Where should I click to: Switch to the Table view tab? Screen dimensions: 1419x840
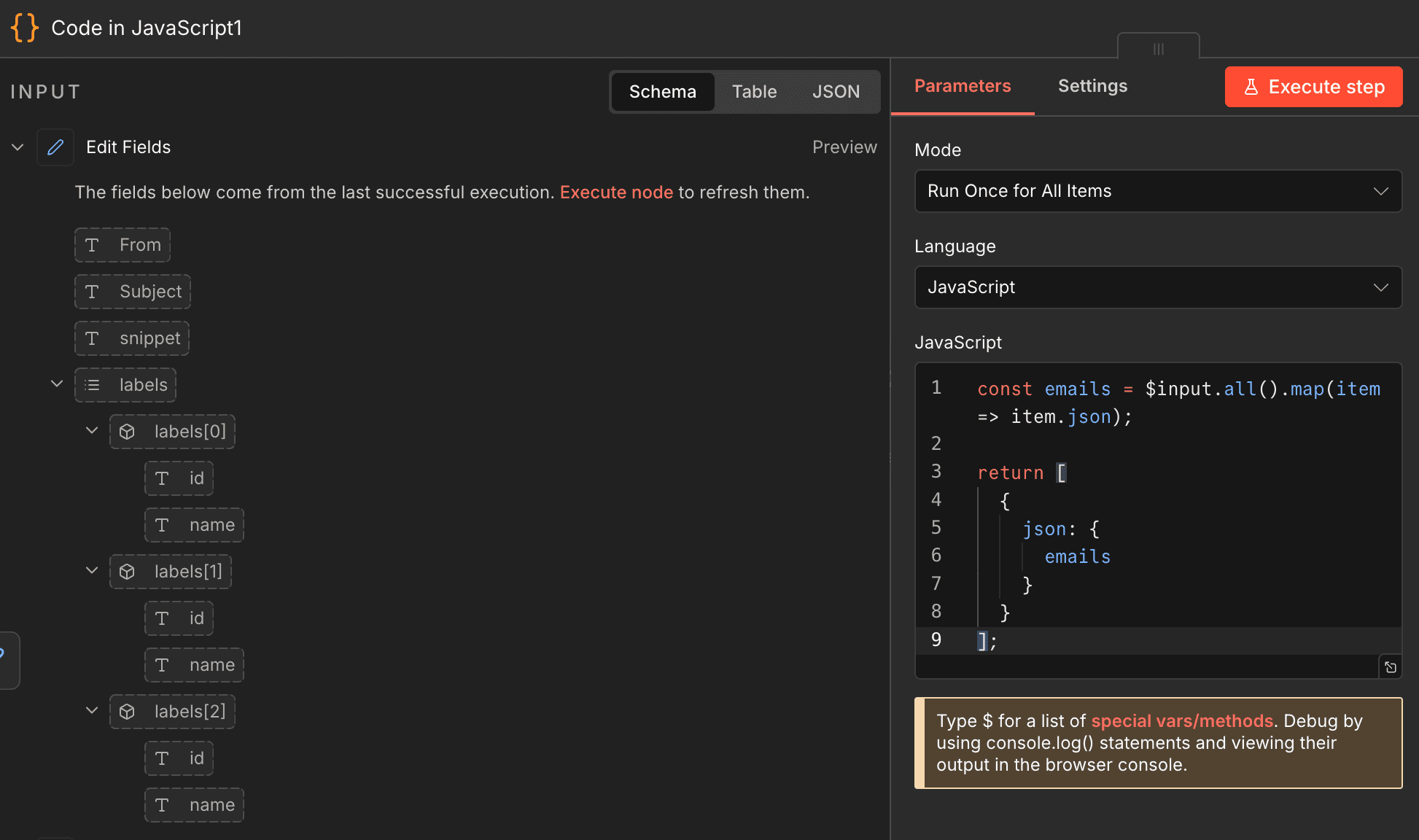pos(754,91)
